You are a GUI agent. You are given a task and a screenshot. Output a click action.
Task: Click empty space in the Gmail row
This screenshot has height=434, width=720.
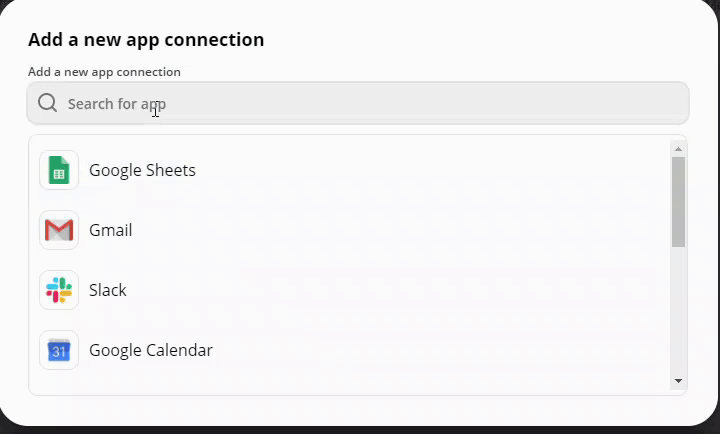point(413,230)
